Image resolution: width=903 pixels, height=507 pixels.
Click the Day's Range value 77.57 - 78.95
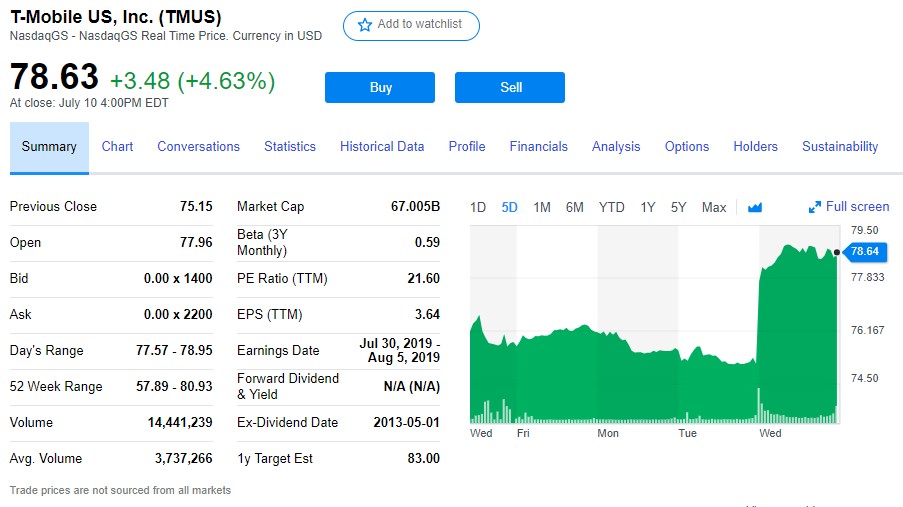[174, 350]
